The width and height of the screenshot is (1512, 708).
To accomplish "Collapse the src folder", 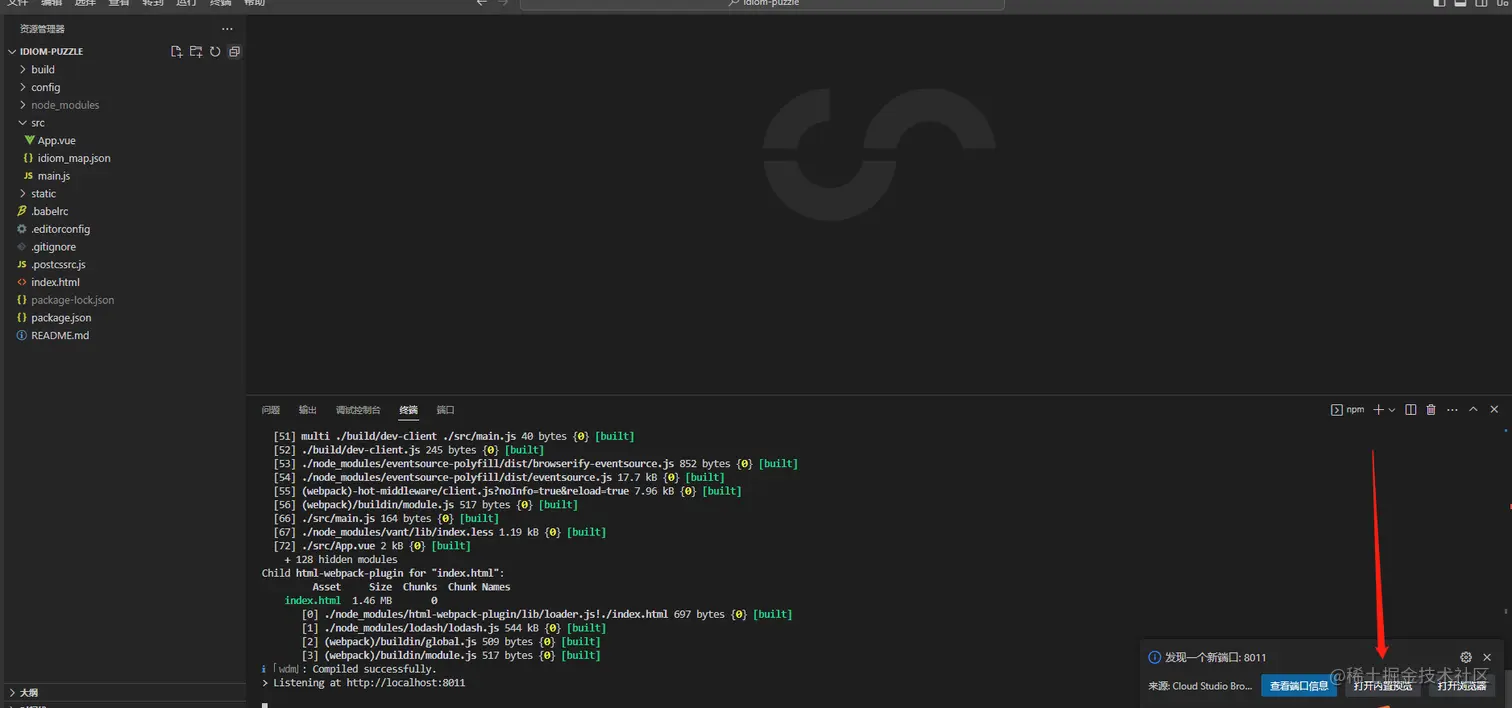I will click(123, 123).
